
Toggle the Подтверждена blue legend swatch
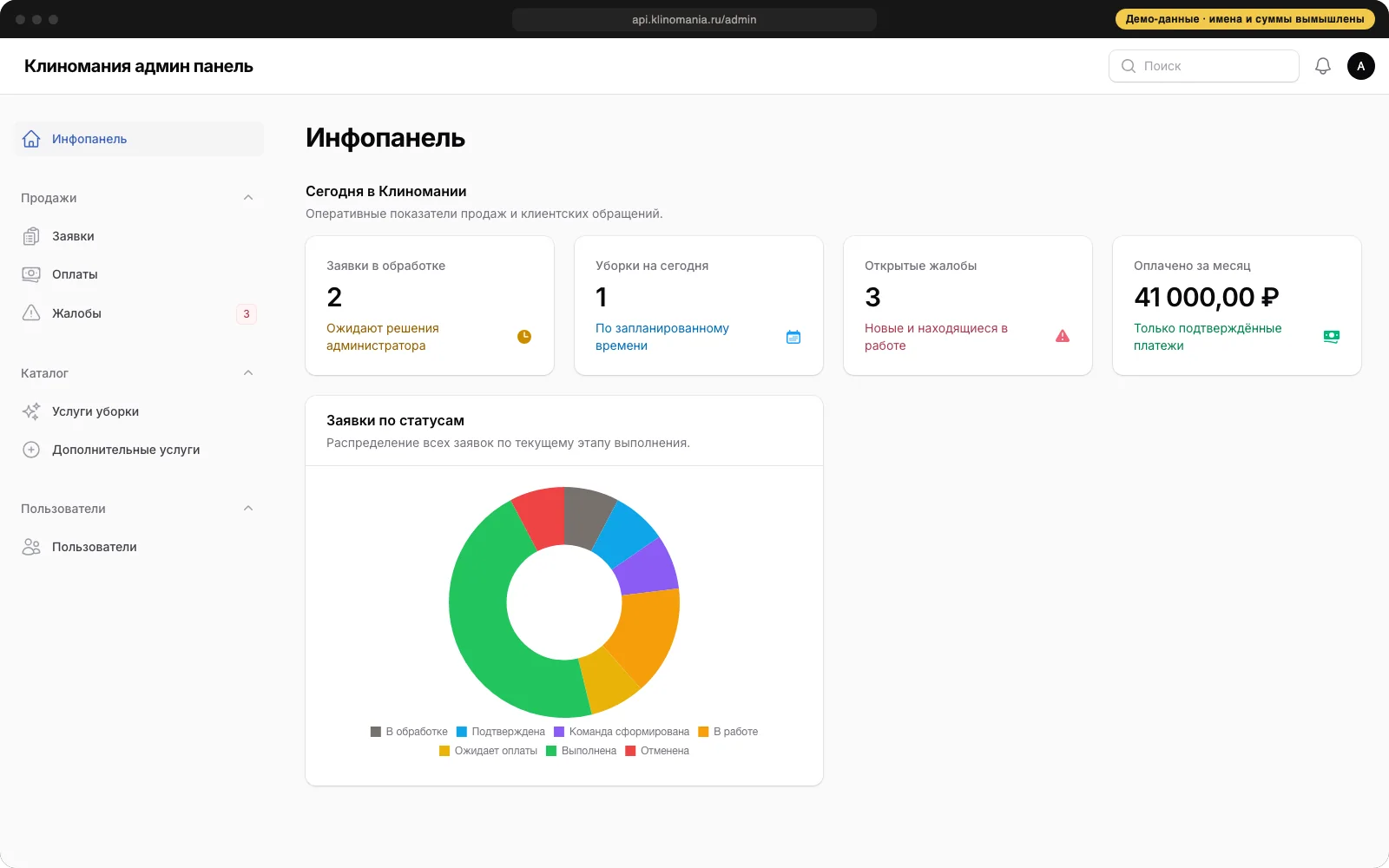(x=462, y=732)
